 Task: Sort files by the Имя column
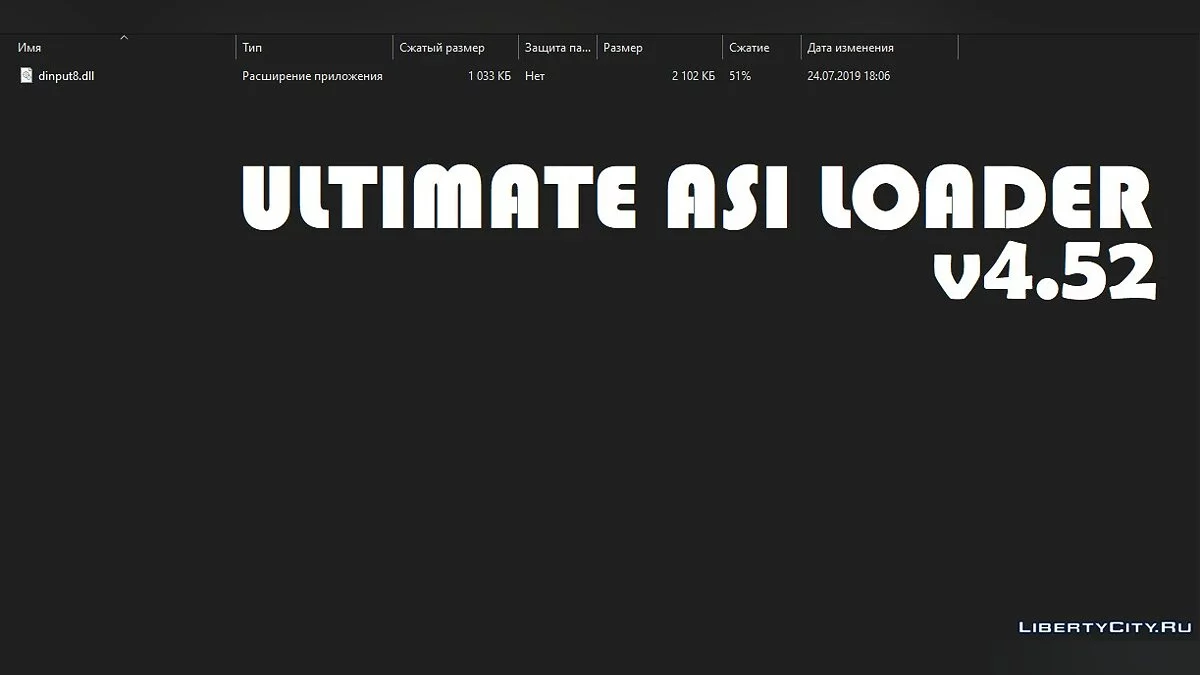(30, 48)
